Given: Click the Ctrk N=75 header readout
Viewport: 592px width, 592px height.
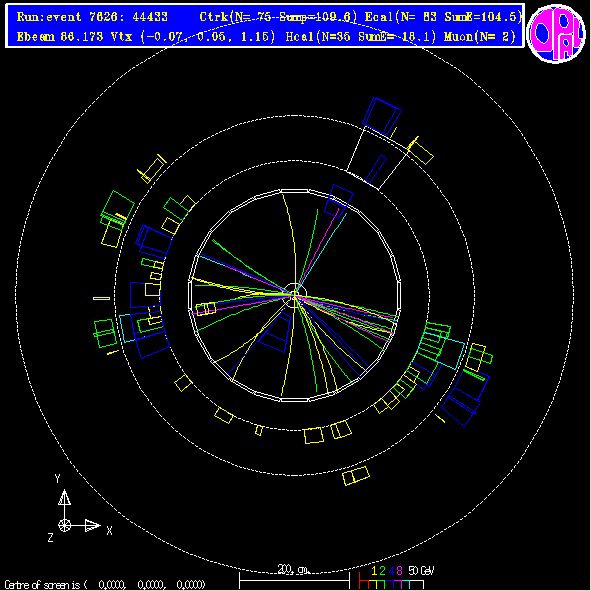Looking at the screenshot, I should coord(278,17).
